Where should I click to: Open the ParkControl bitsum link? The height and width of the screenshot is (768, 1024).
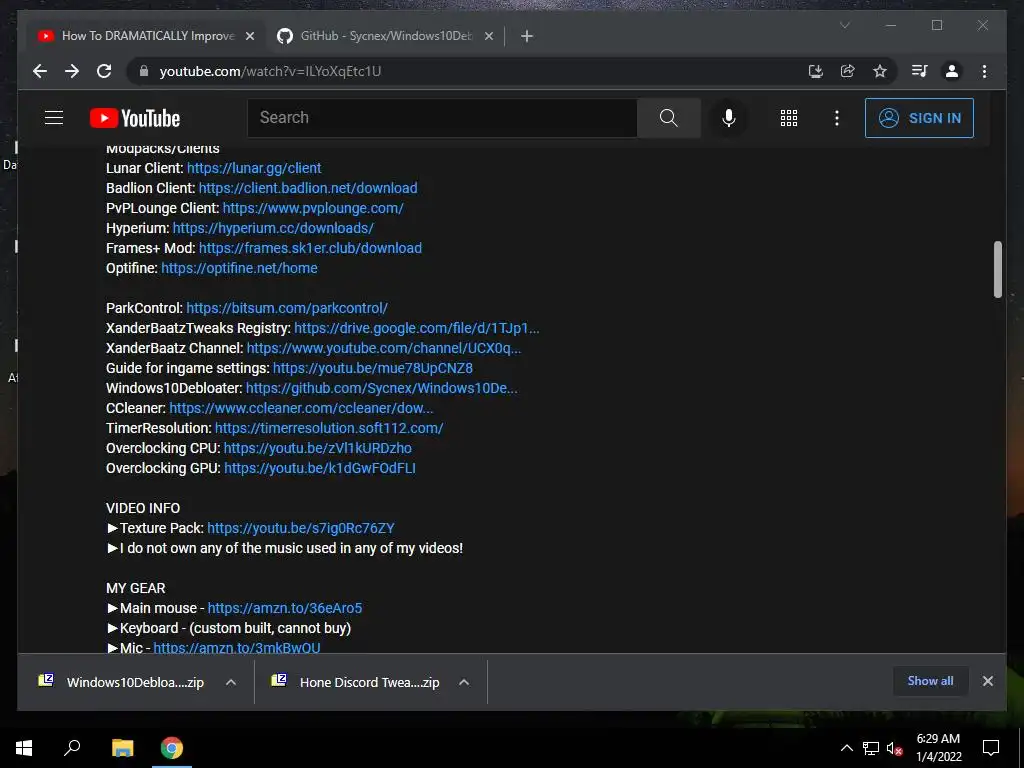click(x=287, y=308)
